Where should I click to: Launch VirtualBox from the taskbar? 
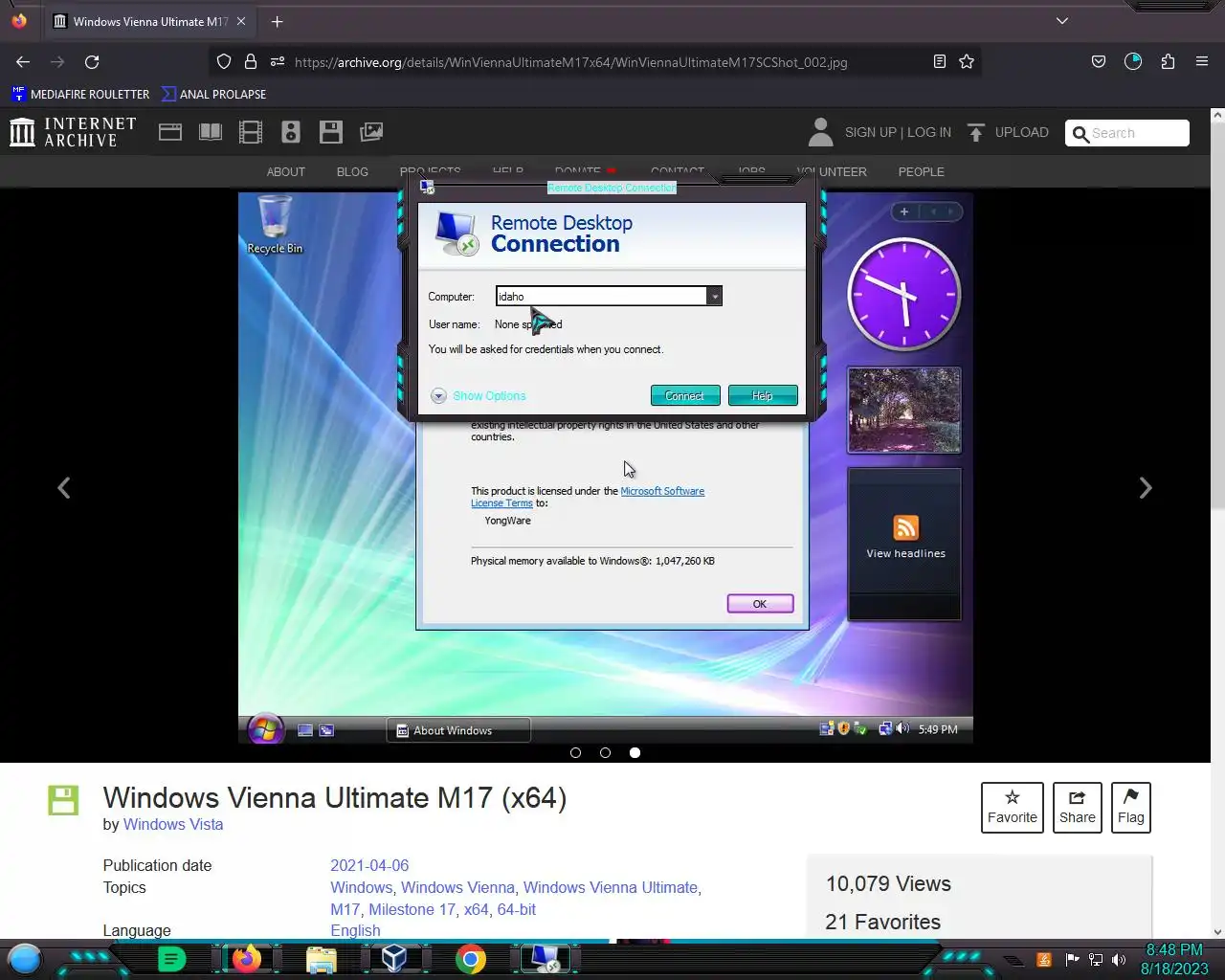(394, 959)
